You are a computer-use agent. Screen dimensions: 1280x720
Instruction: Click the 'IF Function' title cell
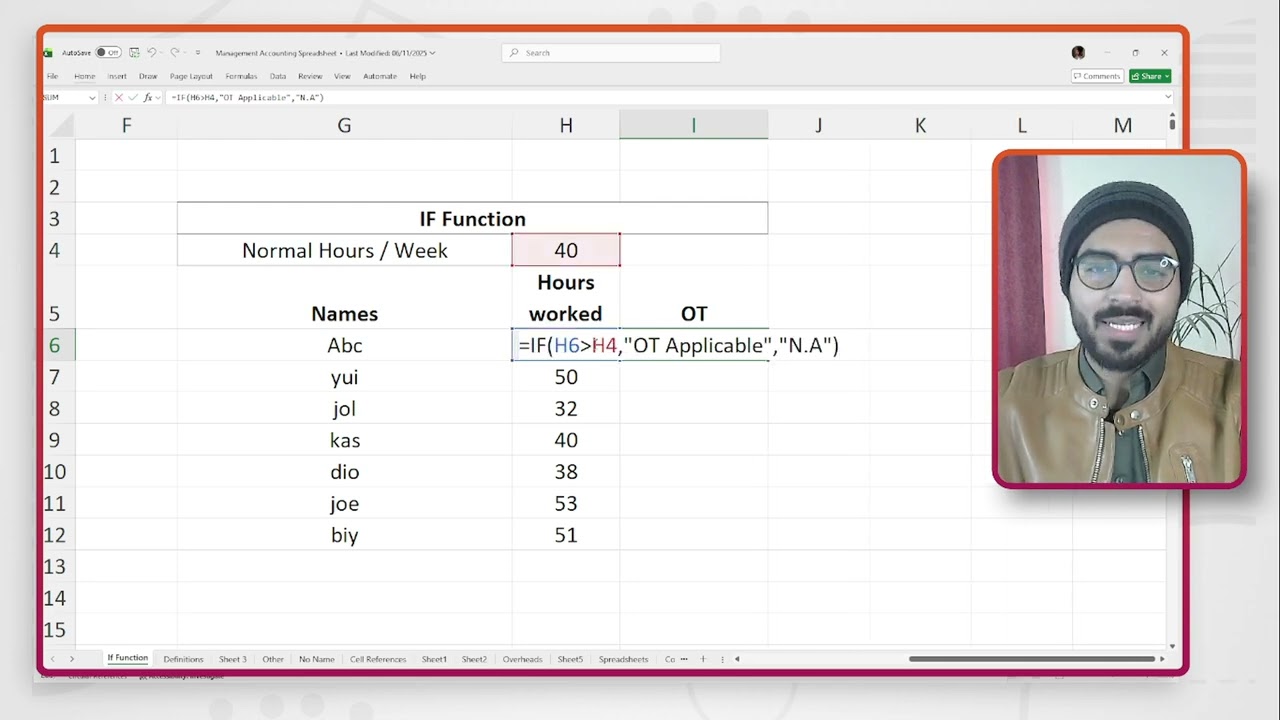[472, 219]
